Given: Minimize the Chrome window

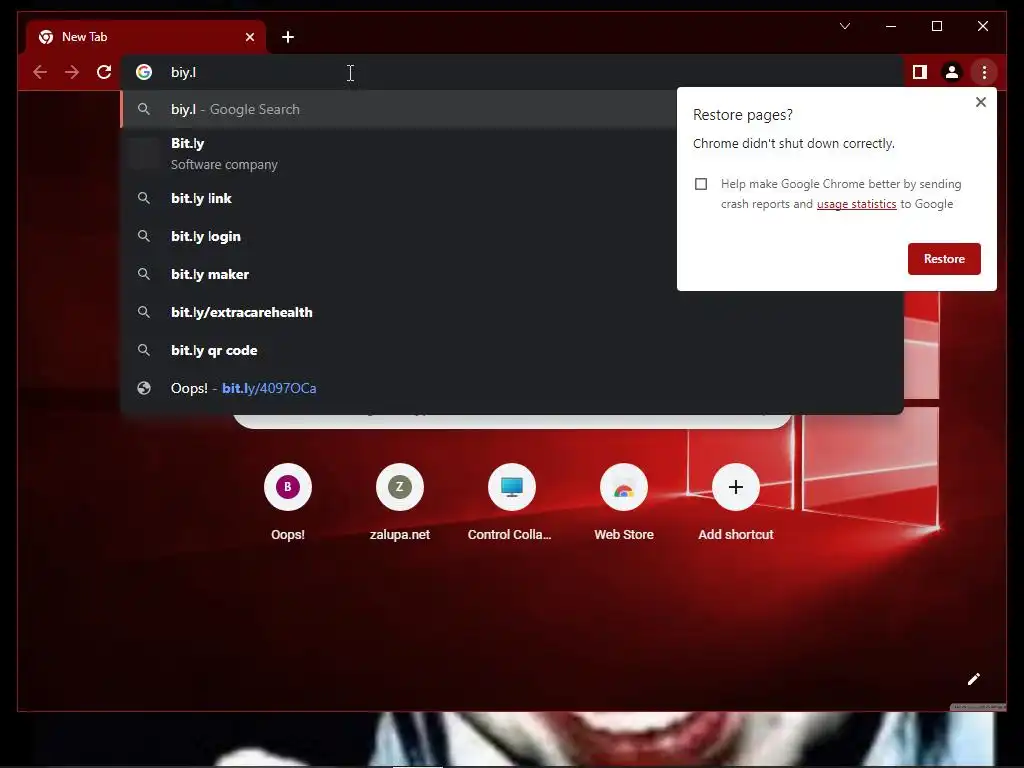Looking at the screenshot, I should click(x=891, y=26).
